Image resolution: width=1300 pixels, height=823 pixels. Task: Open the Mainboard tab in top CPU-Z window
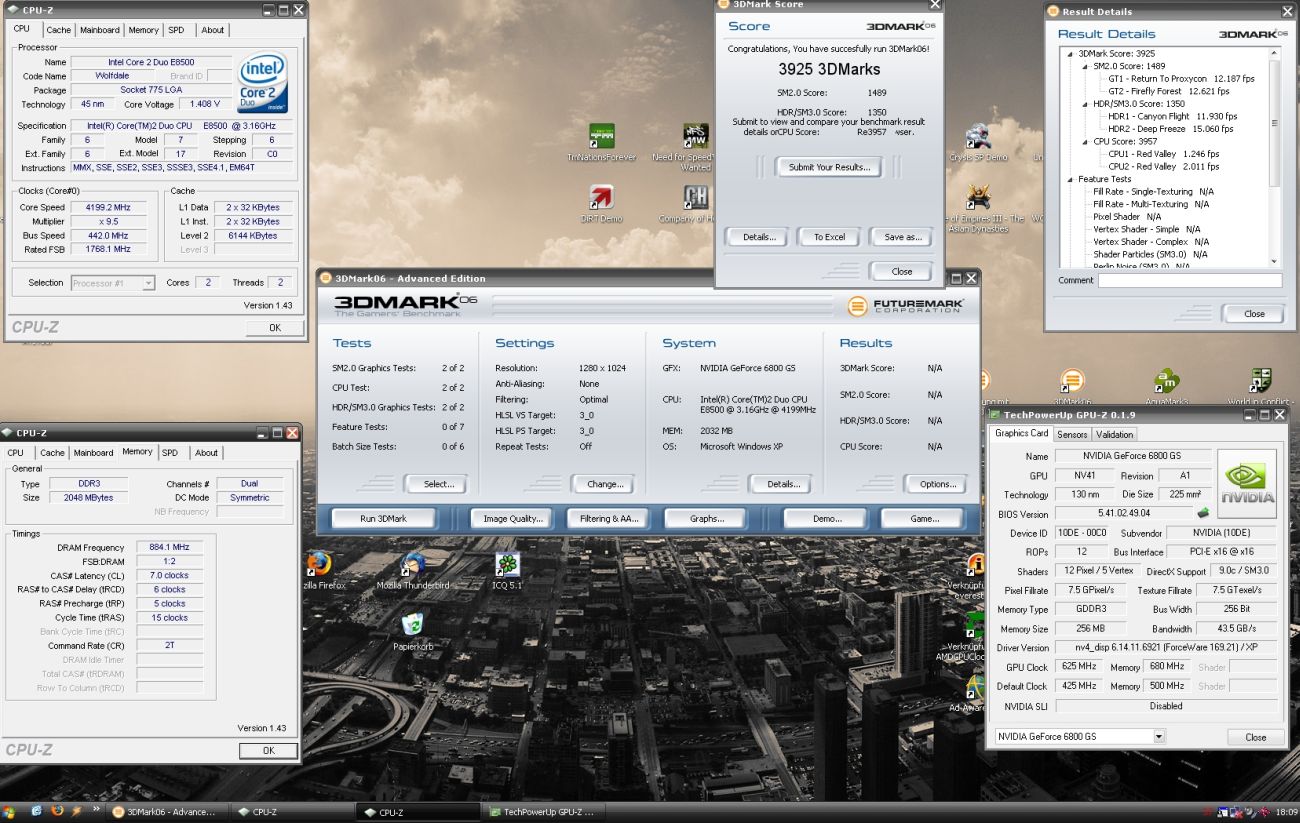pos(100,30)
